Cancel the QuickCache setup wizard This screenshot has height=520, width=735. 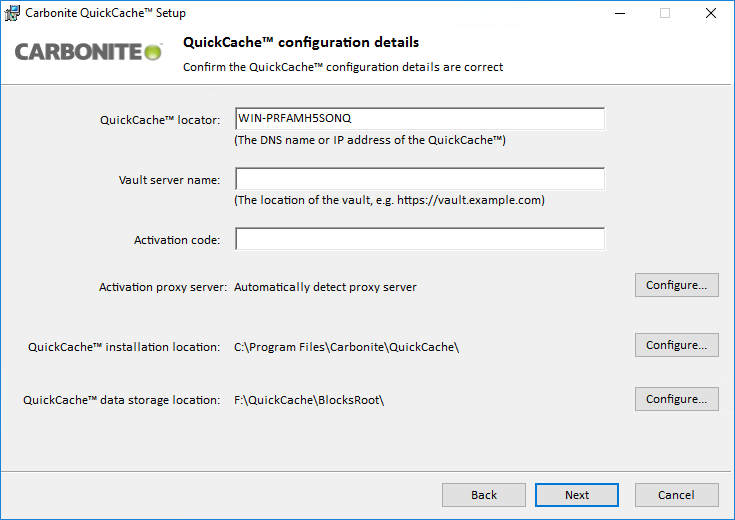click(x=676, y=495)
